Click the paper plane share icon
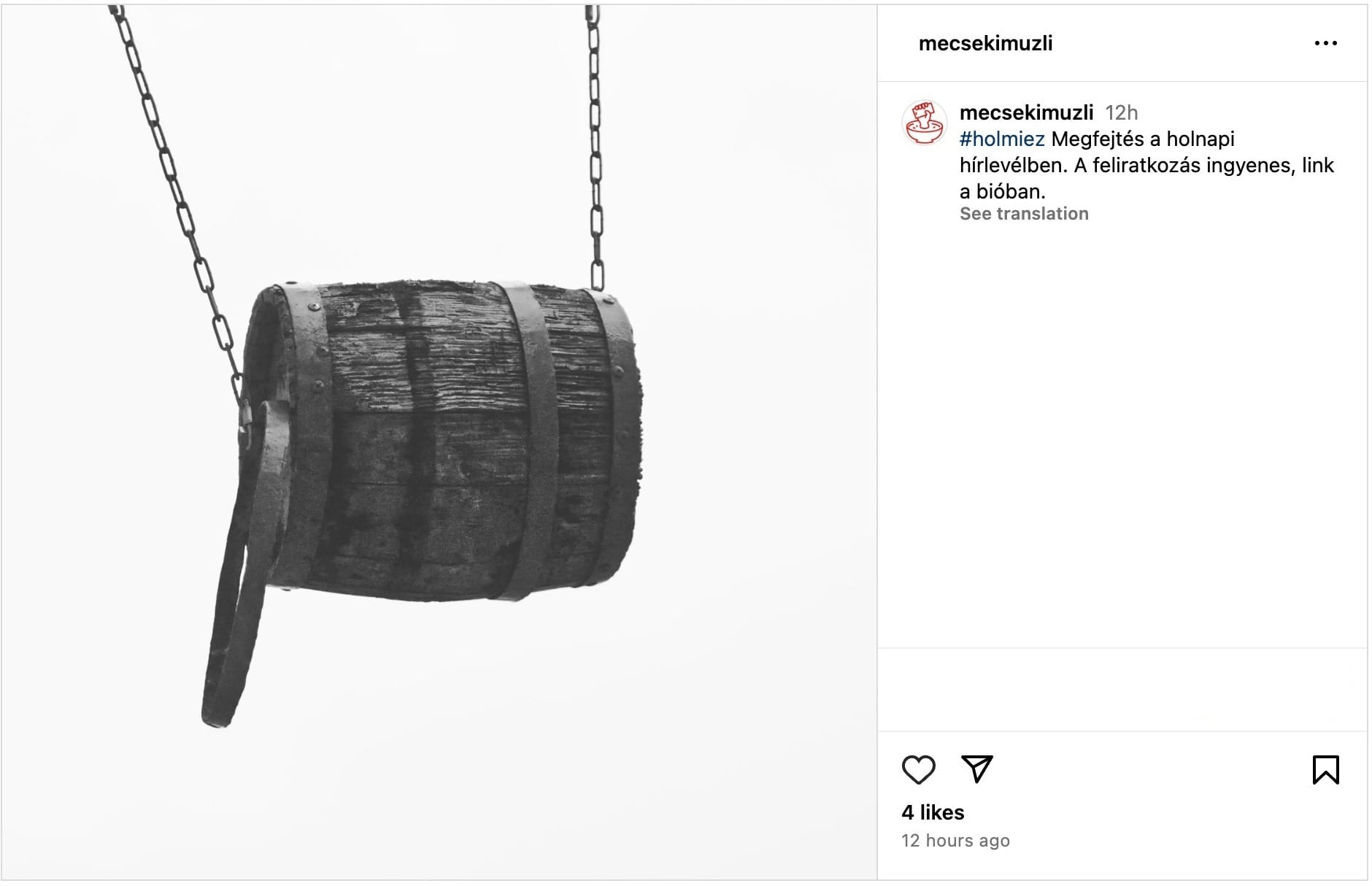 pyautogui.click(x=976, y=769)
